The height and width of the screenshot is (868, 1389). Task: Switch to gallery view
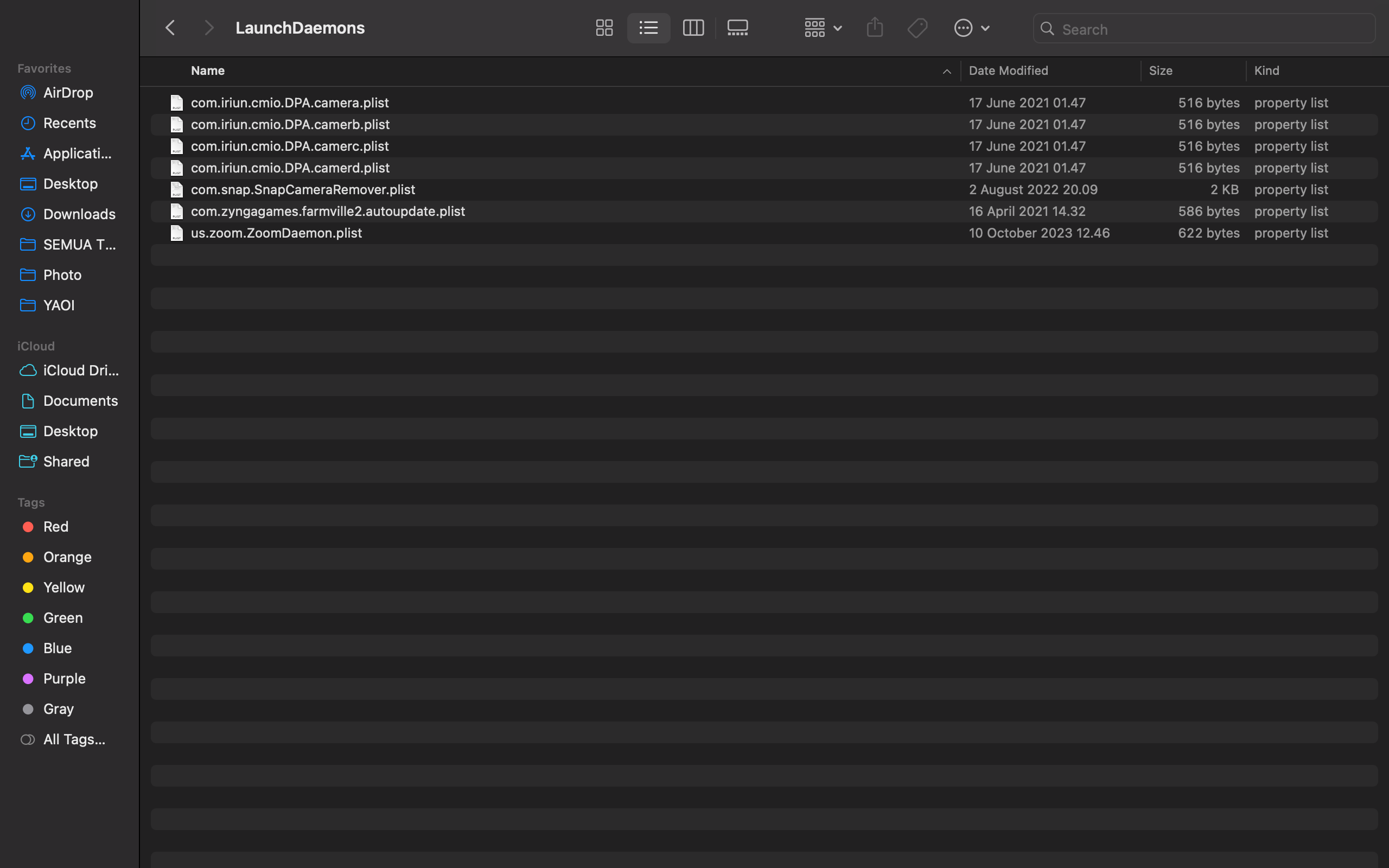737,28
